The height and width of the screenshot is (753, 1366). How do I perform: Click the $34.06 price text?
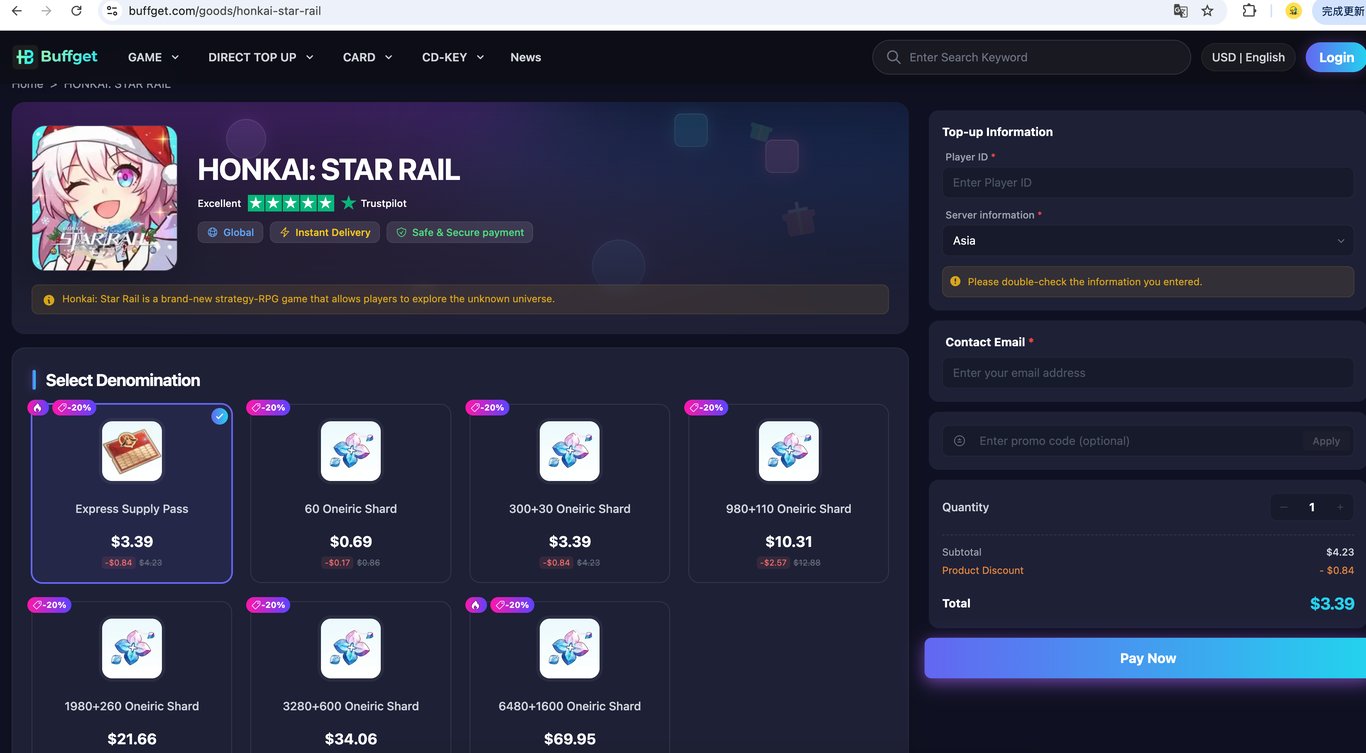351,739
